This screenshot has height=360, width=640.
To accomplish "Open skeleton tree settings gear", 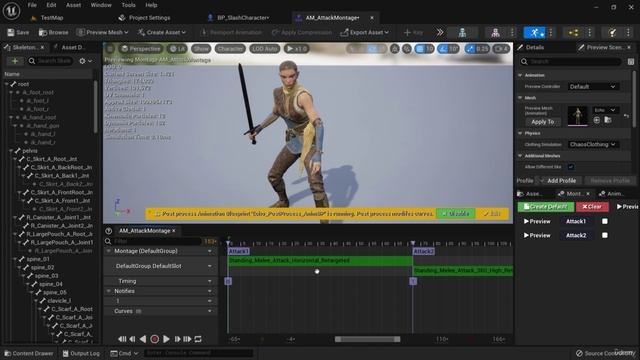I will 85,61.
